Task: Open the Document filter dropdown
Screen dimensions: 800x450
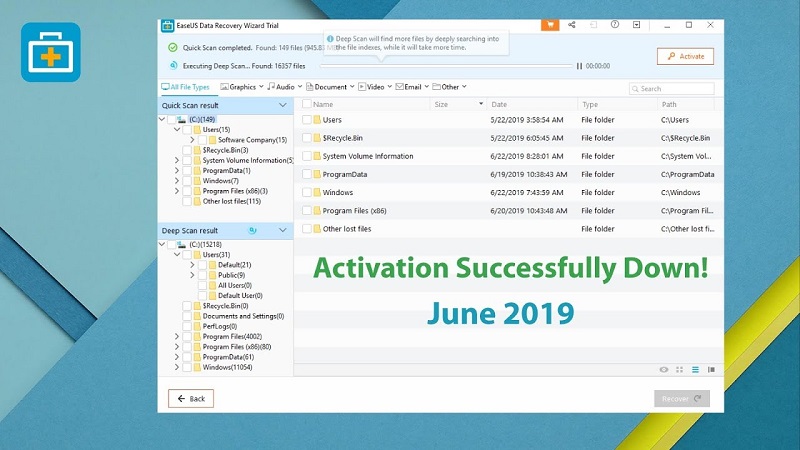Action: (x=330, y=87)
